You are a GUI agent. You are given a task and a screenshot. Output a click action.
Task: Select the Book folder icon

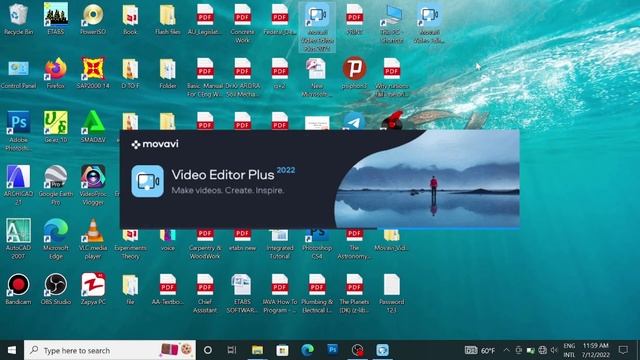[130, 19]
